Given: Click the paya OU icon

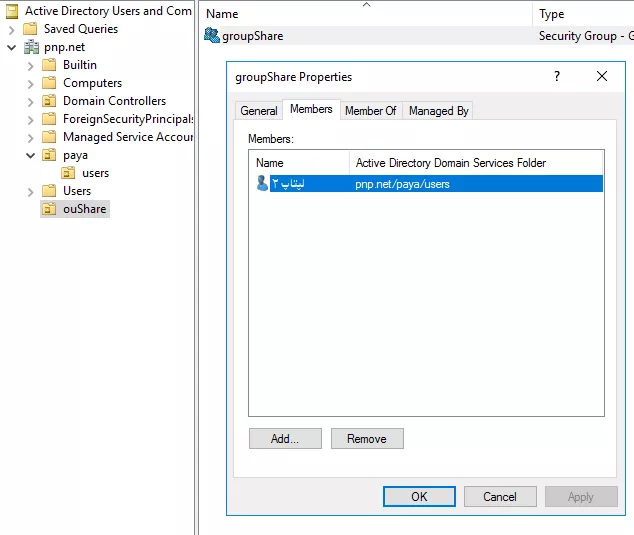Looking at the screenshot, I should point(49,155).
